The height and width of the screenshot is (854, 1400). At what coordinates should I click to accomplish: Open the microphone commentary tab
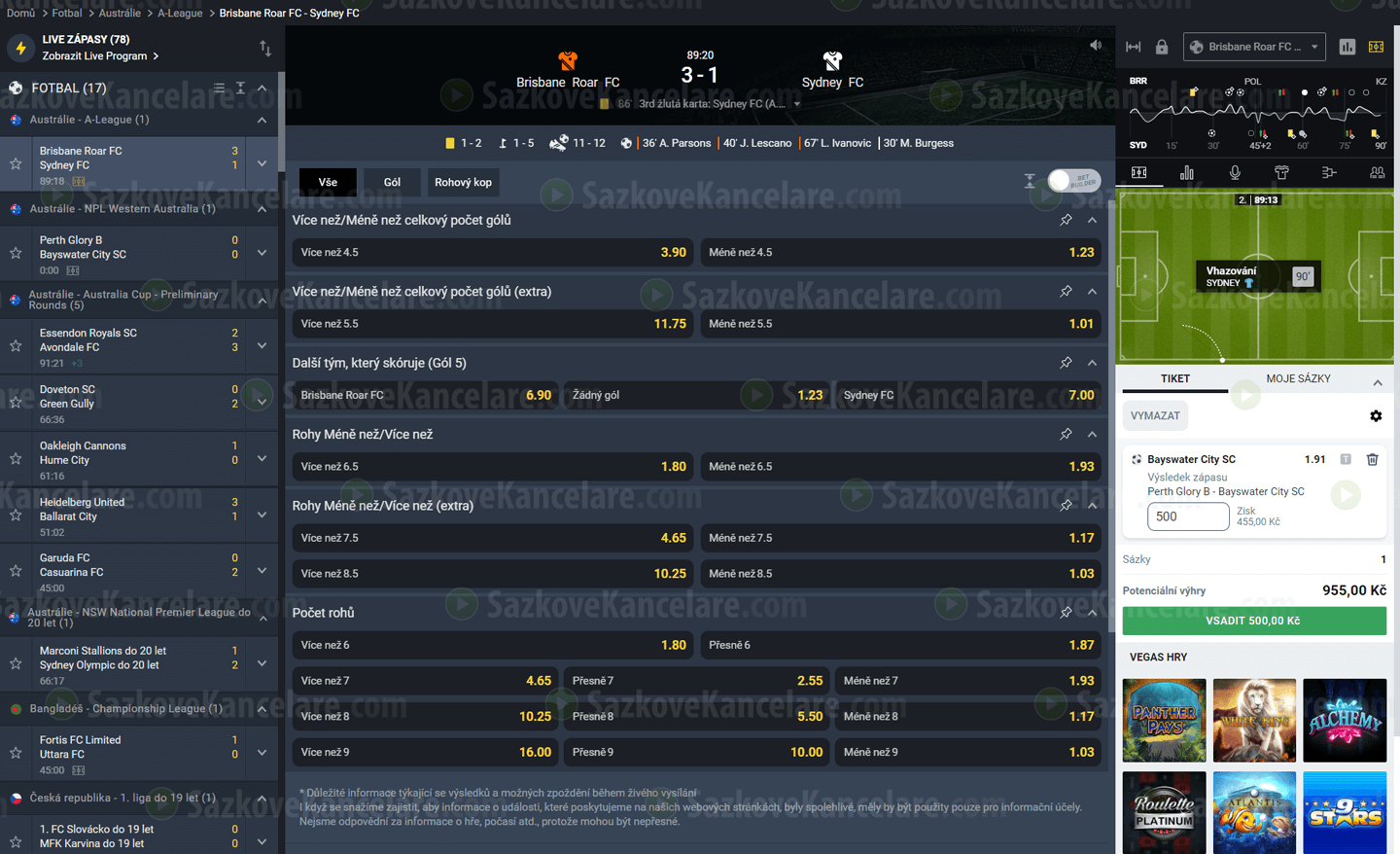1235,172
